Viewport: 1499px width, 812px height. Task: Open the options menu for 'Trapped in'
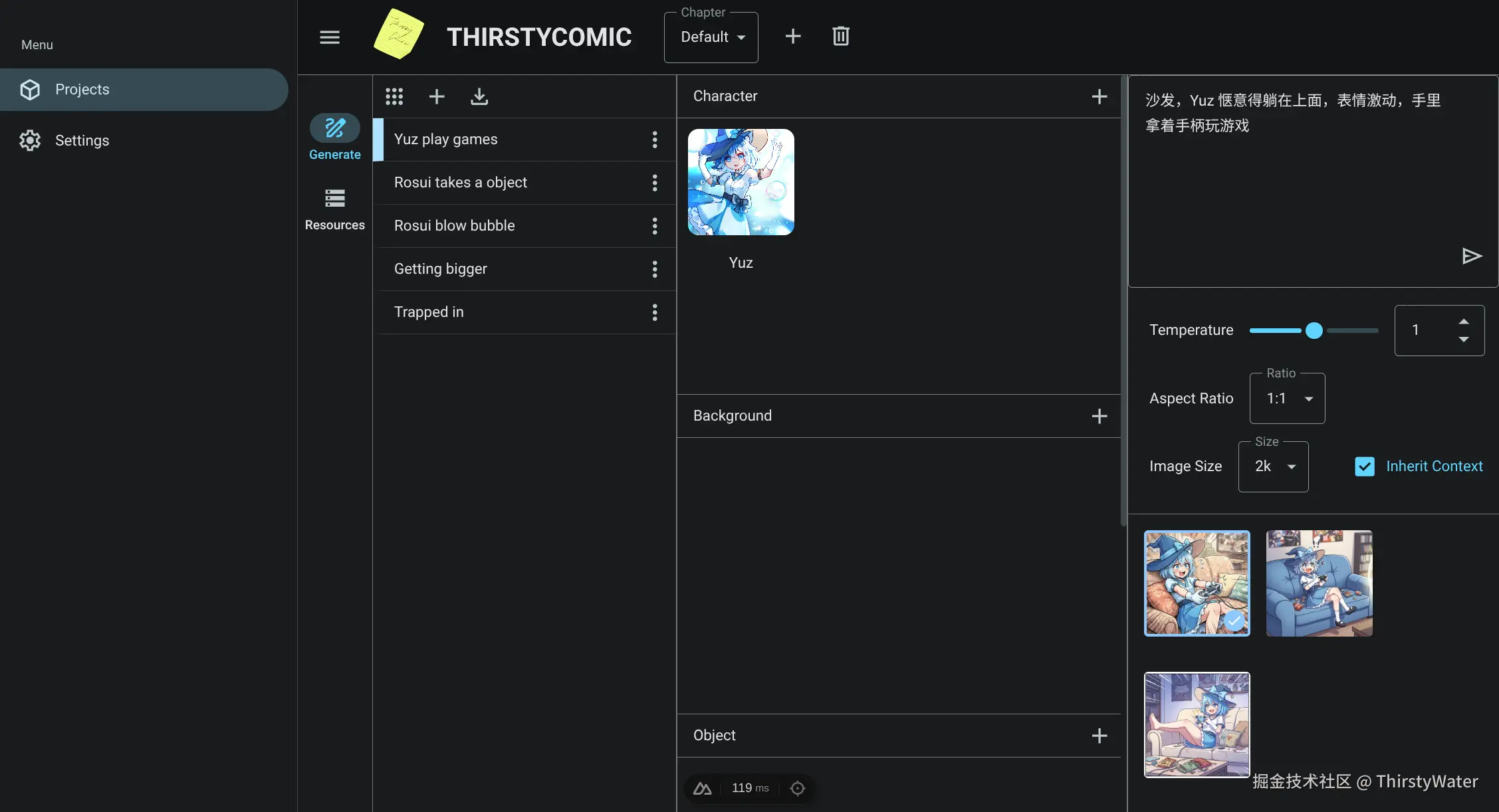(x=655, y=312)
